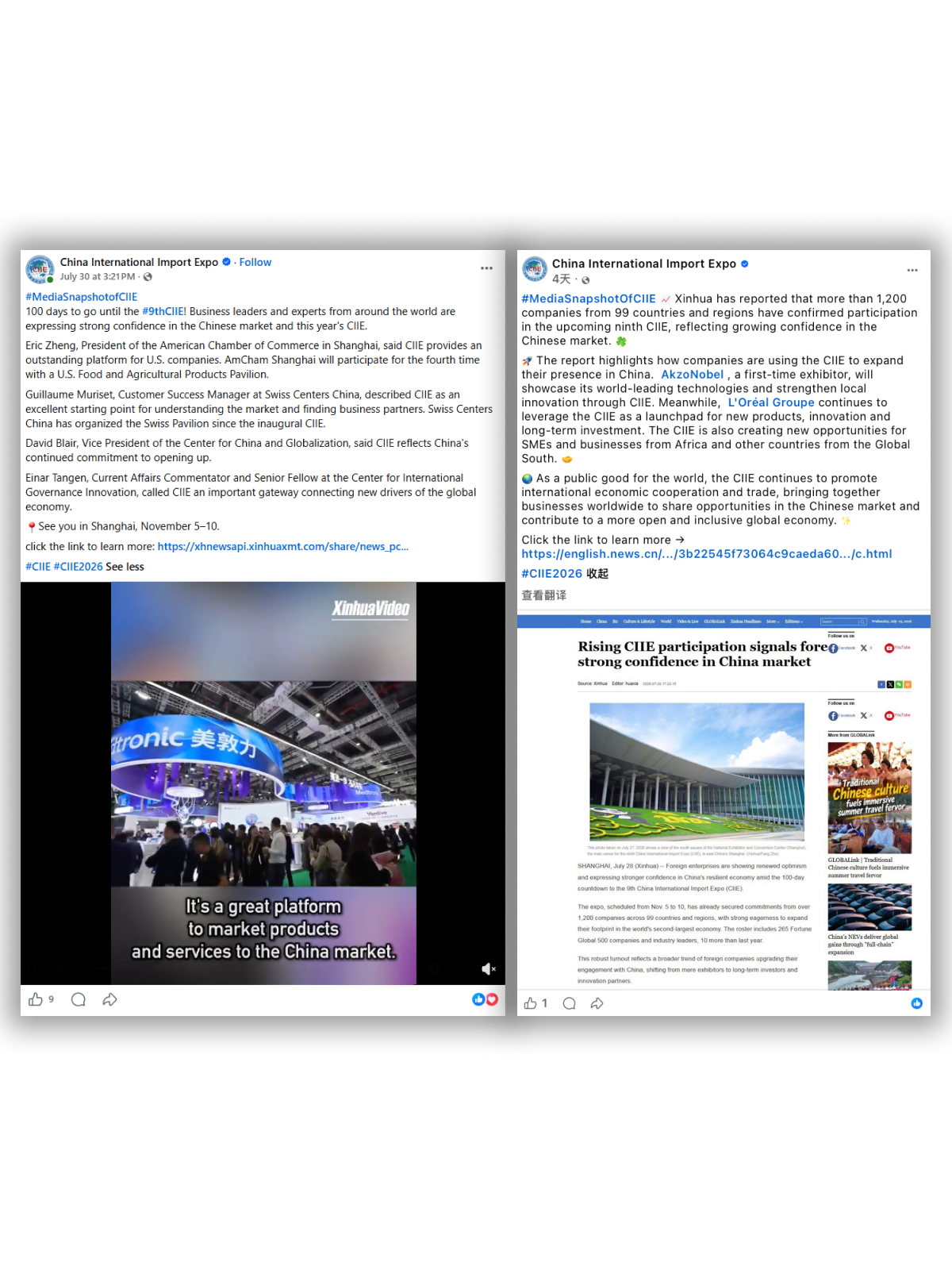Play the XinhuaVideo clip in left post
The height and width of the screenshot is (1270, 952).
coord(263,783)
